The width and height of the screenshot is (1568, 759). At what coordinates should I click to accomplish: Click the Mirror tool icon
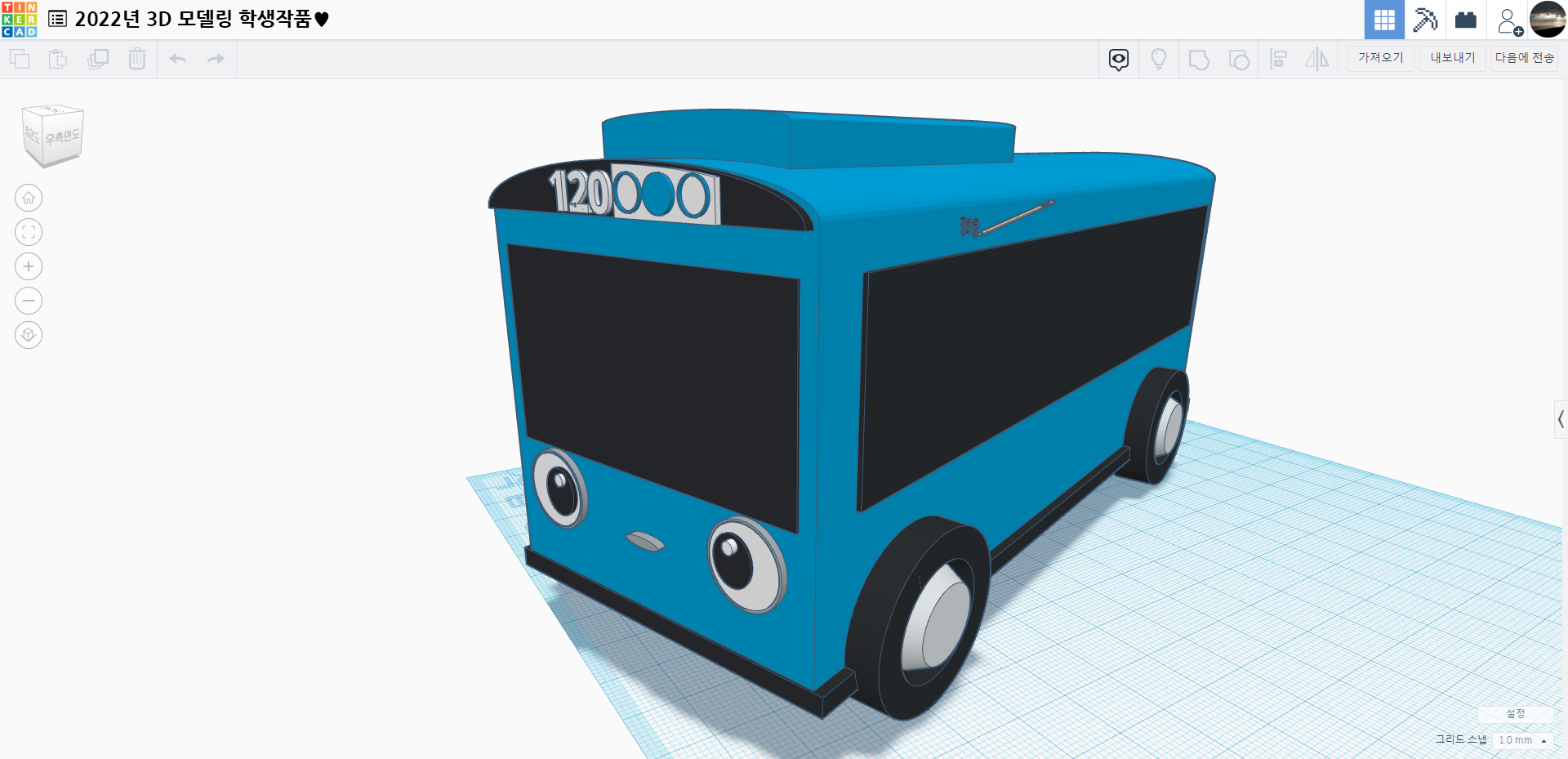1317,60
